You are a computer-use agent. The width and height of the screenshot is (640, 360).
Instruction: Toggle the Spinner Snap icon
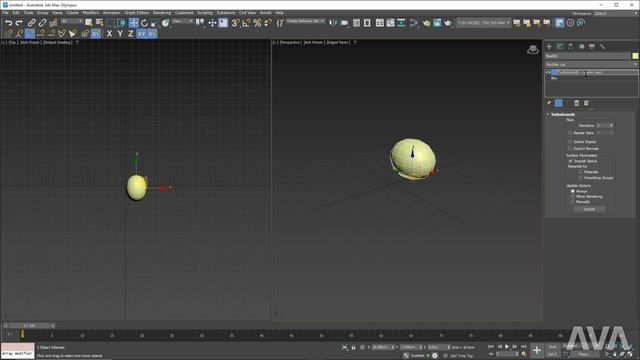pos(268,23)
